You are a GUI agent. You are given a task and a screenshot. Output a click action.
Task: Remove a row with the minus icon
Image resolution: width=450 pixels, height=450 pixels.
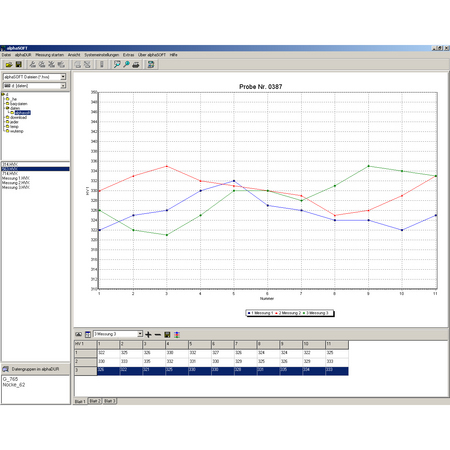(158, 334)
